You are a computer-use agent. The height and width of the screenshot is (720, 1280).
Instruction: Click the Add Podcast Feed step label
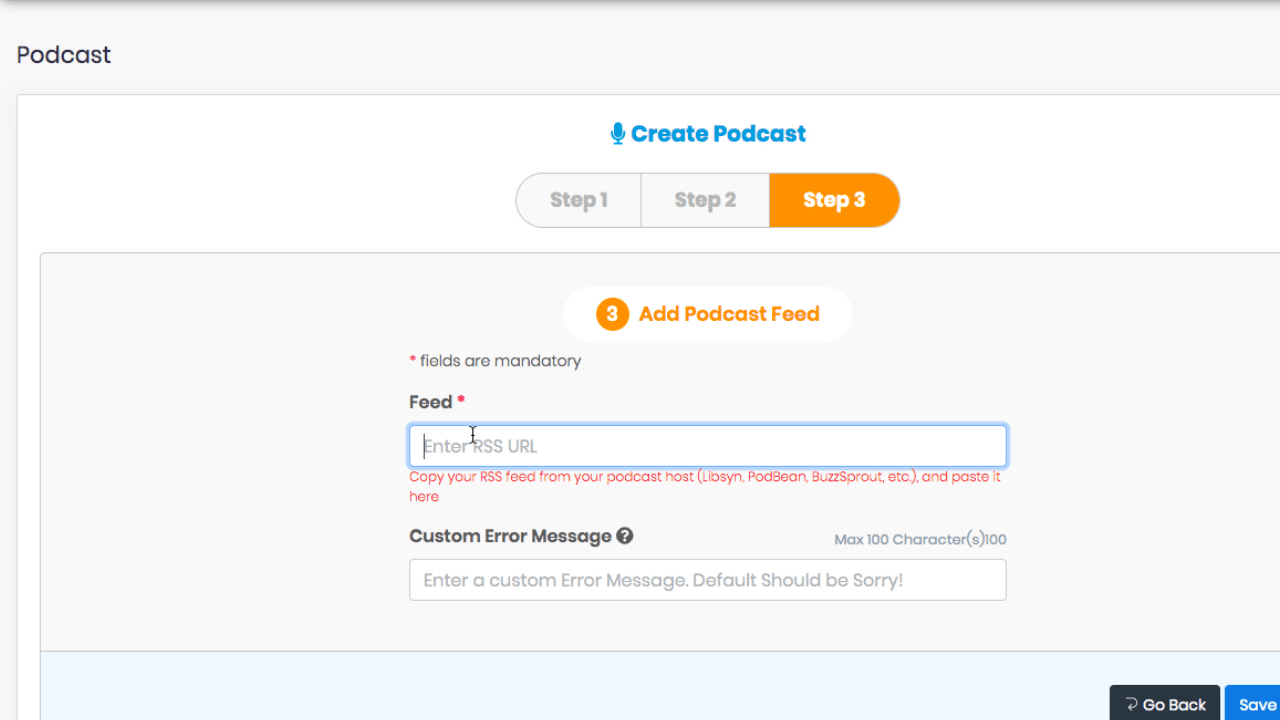click(729, 314)
